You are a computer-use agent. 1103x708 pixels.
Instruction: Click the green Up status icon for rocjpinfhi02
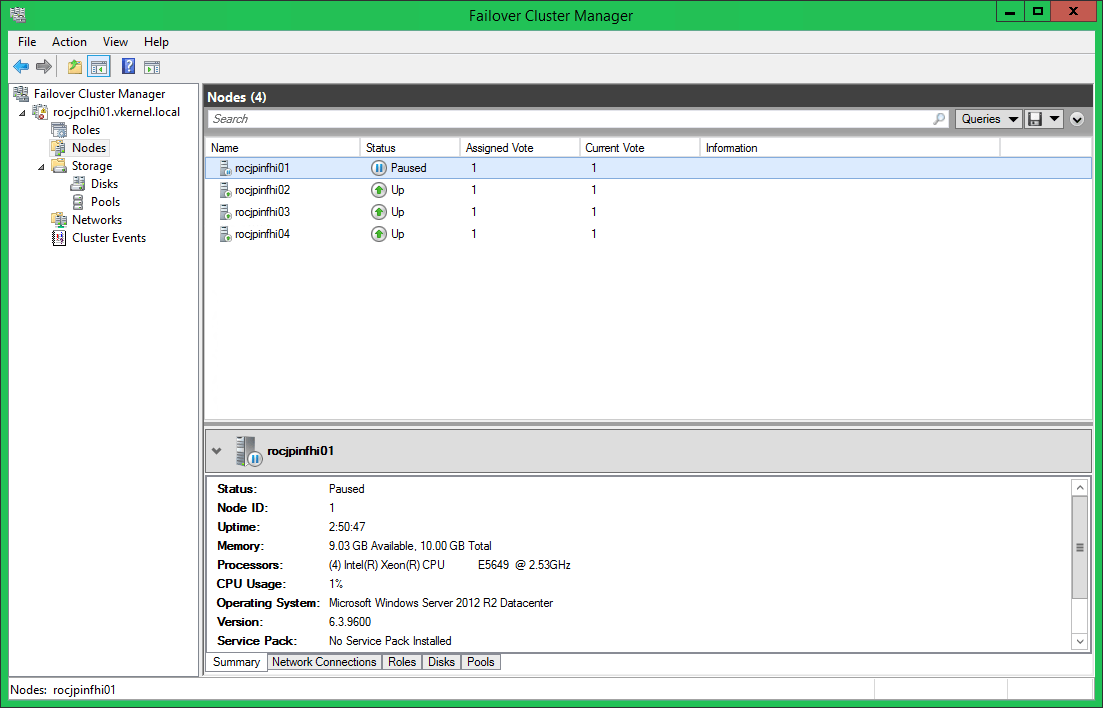(x=378, y=190)
